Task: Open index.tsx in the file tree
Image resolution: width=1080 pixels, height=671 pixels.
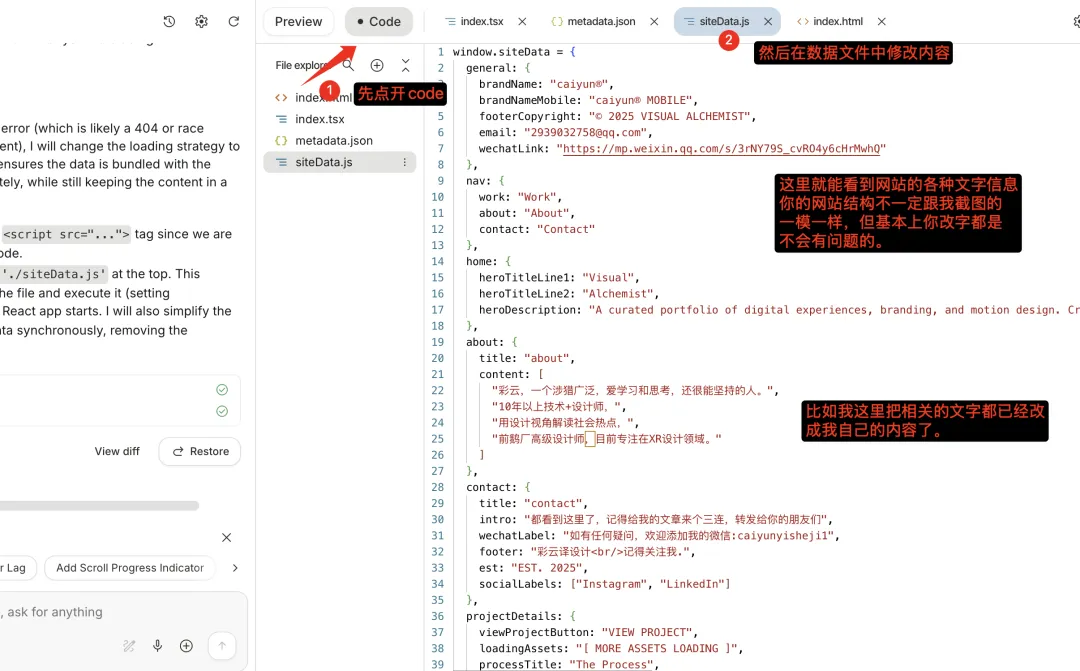Action: [x=319, y=119]
